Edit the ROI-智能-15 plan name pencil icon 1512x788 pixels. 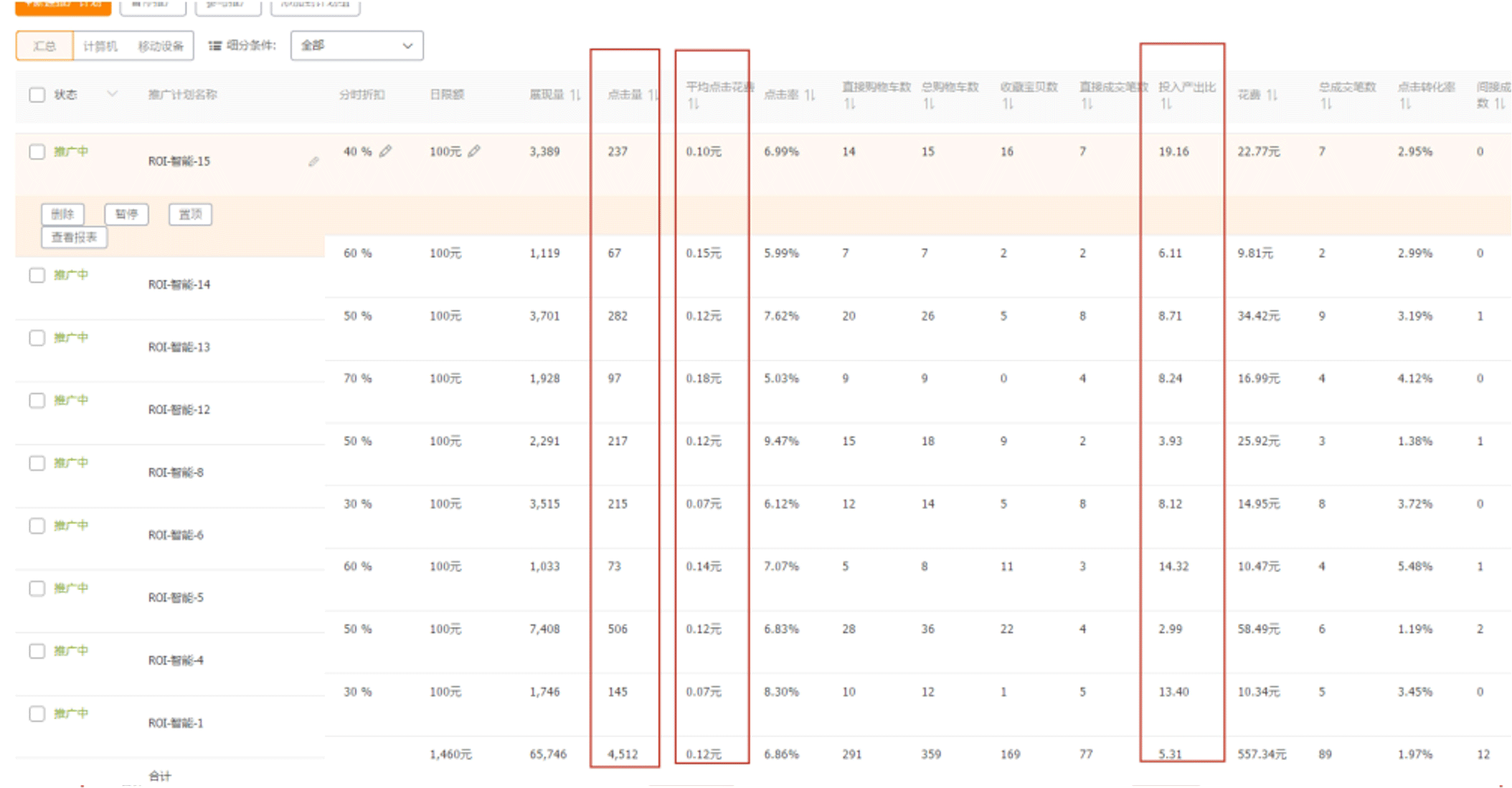point(313,162)
